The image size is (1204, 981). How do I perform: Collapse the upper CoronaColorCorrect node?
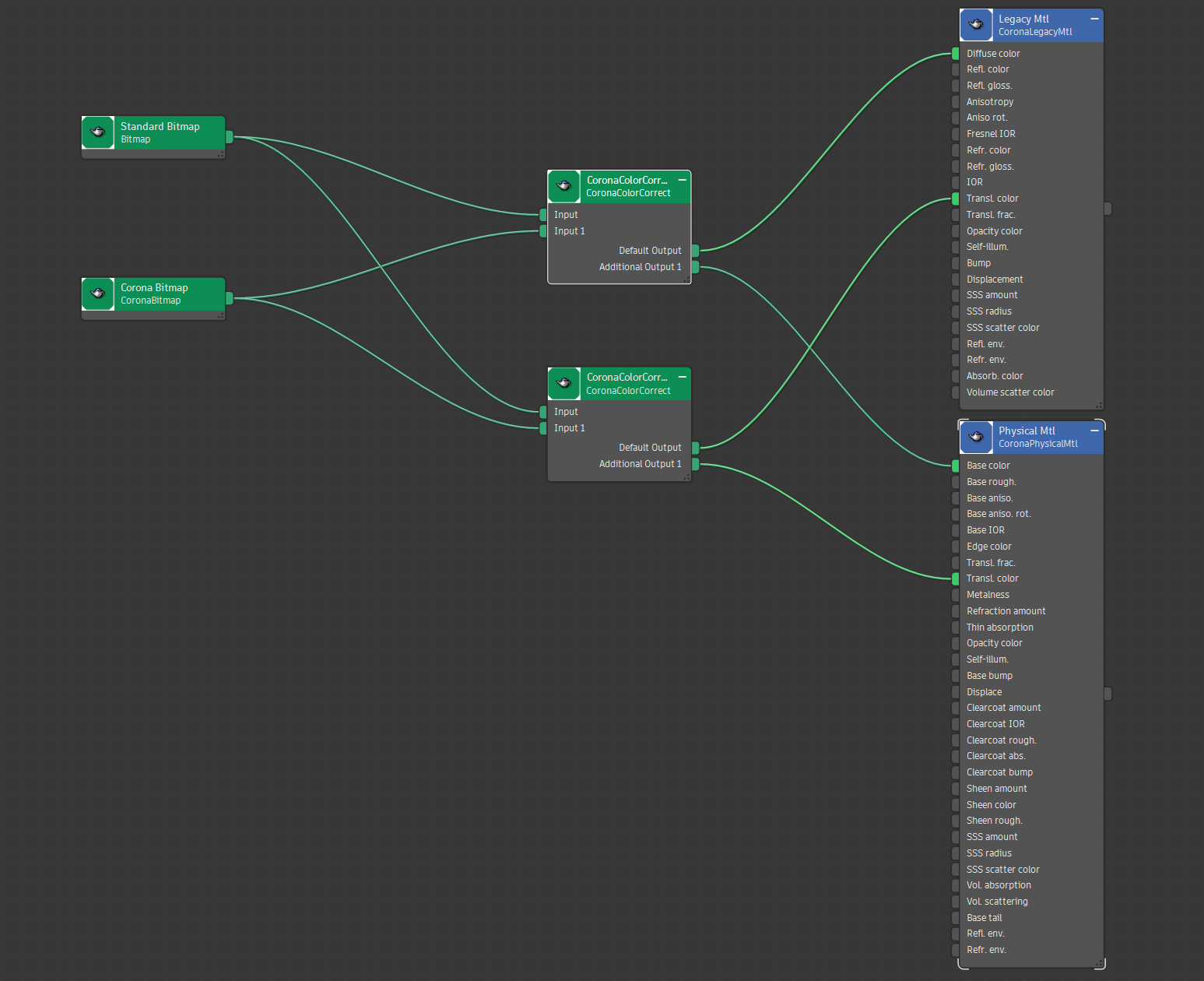pos(683,180)
